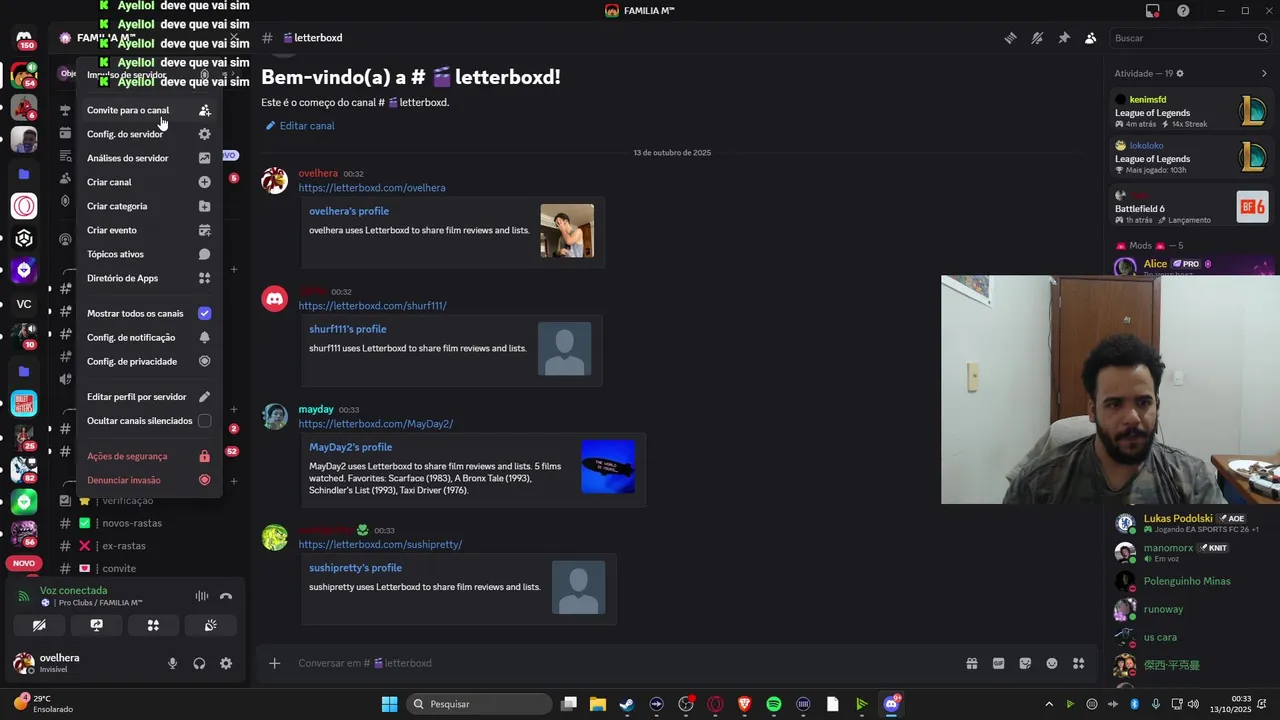Click NOVO unread indicator in server list
1280x720 pixels.
[x=24, y=564]
